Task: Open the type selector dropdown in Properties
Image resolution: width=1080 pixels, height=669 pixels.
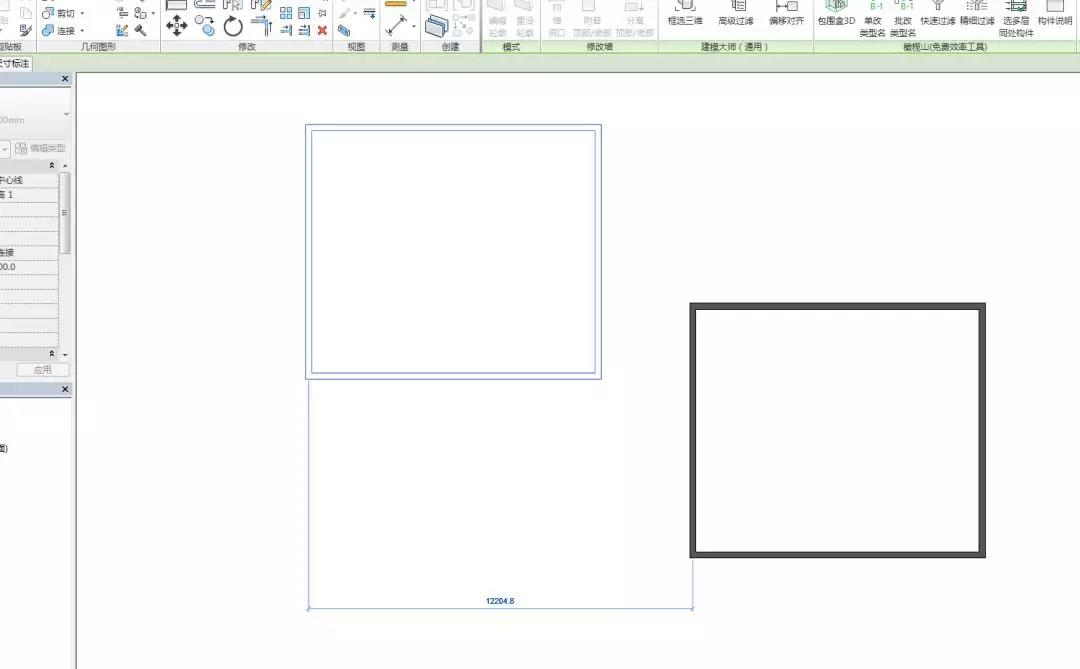Action: (66, 115)
